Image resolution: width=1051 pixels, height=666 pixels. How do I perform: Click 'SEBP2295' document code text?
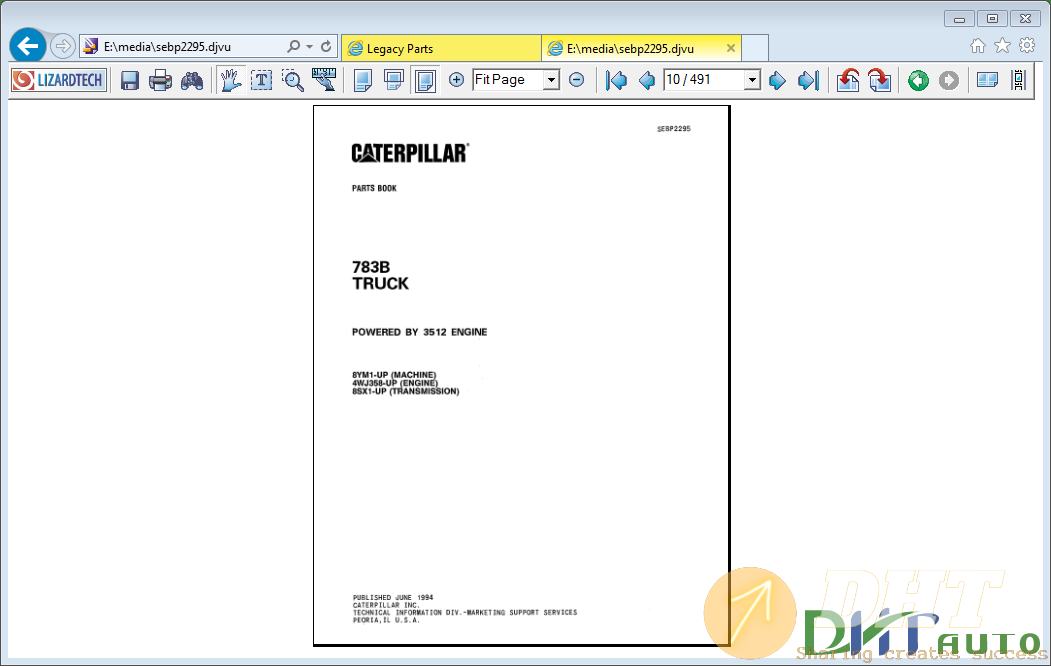(x=674, y=129)
